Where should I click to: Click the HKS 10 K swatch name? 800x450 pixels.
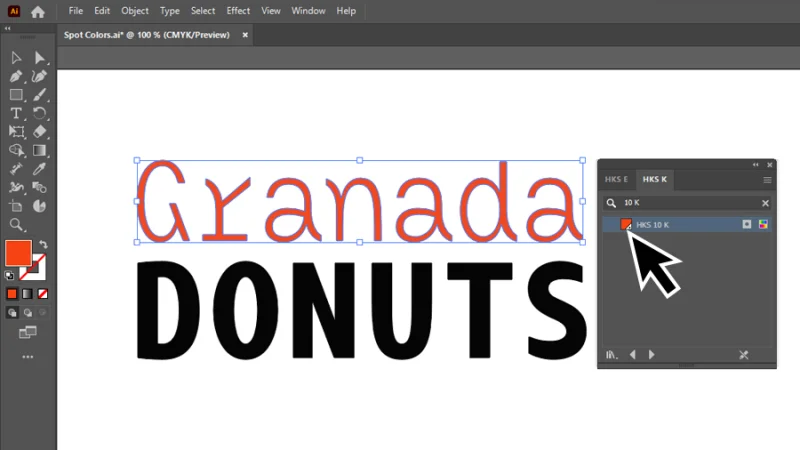point(653,225)
